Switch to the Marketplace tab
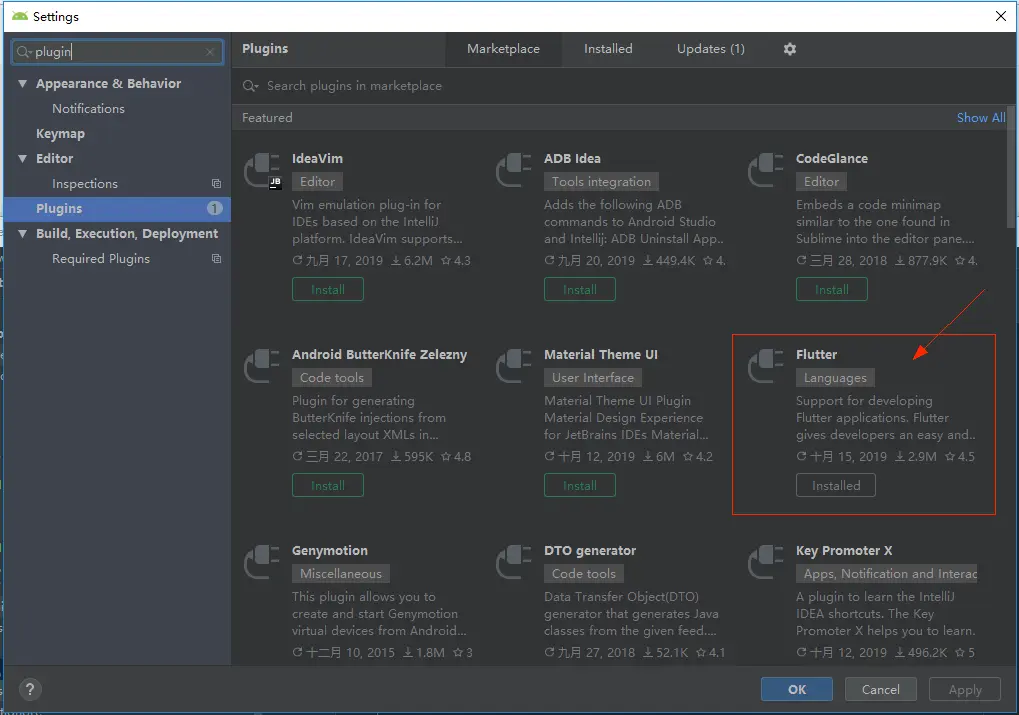1019x715 pixels. point(503,49)
